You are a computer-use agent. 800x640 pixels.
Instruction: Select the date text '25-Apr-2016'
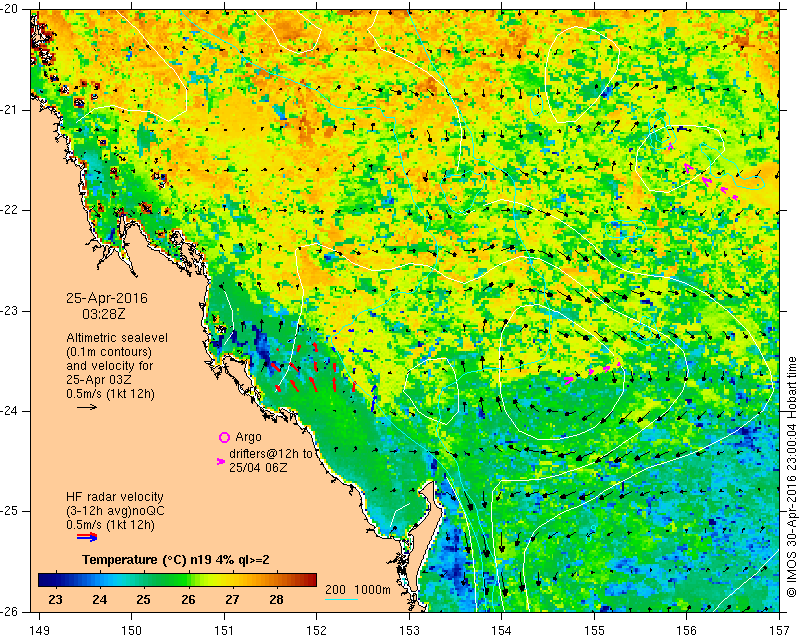pyautogui.click(x=107, y=298)
